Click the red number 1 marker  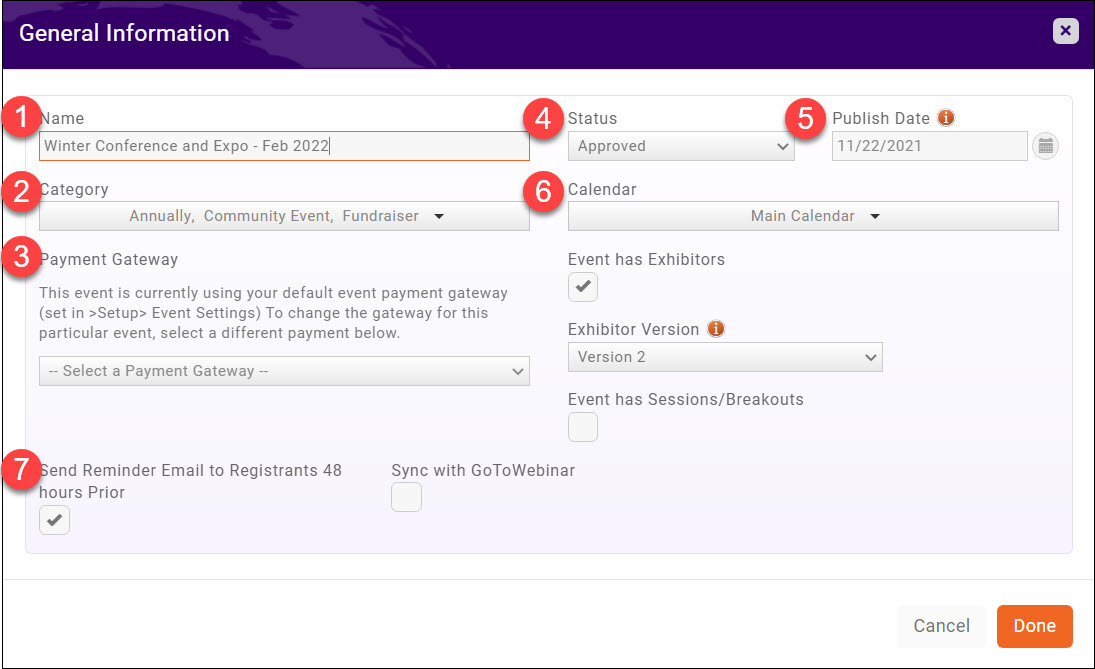pyautogui.click(x=20, y=118)
